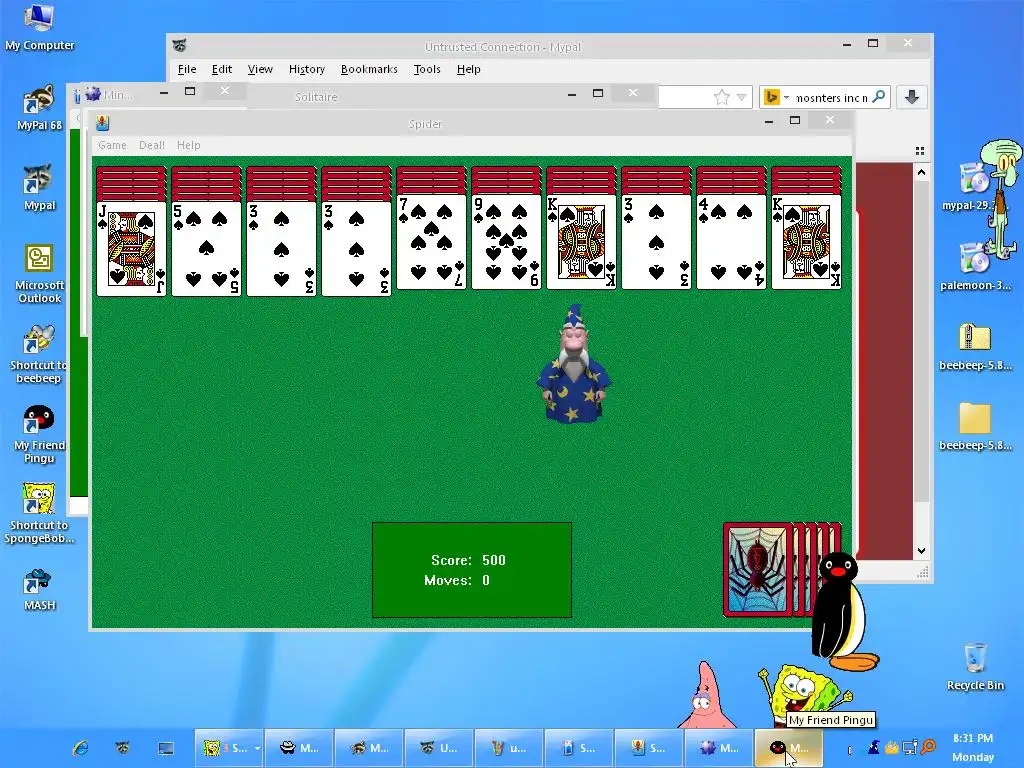This screenshot has height=768, width=1024.
Task: Click the spider stock pile to deal
Action: (759, 570)
